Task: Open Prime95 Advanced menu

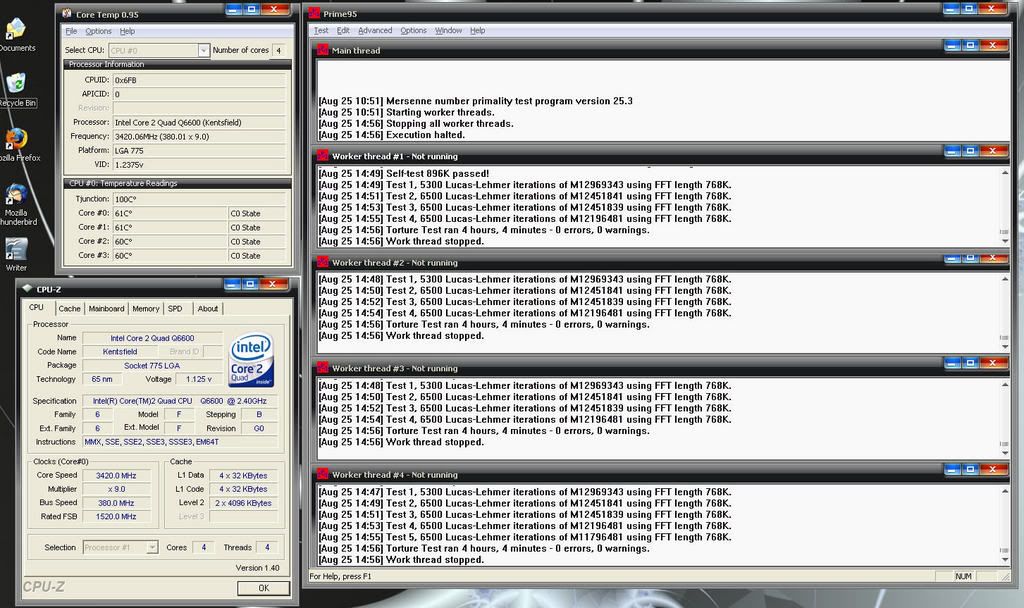Action: pyautogui.click(x=376, y=31)
